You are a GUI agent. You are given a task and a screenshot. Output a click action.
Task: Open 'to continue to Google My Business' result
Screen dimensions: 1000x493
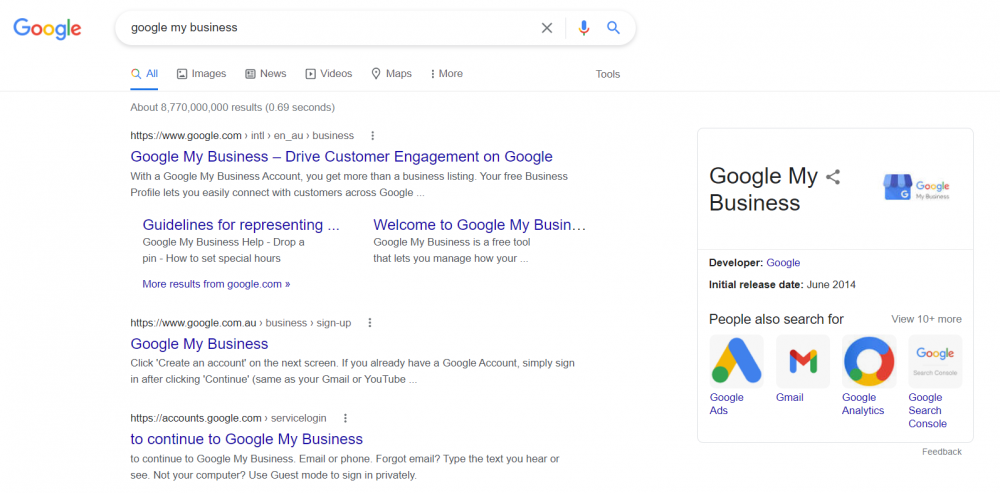[x=246, y=439]
